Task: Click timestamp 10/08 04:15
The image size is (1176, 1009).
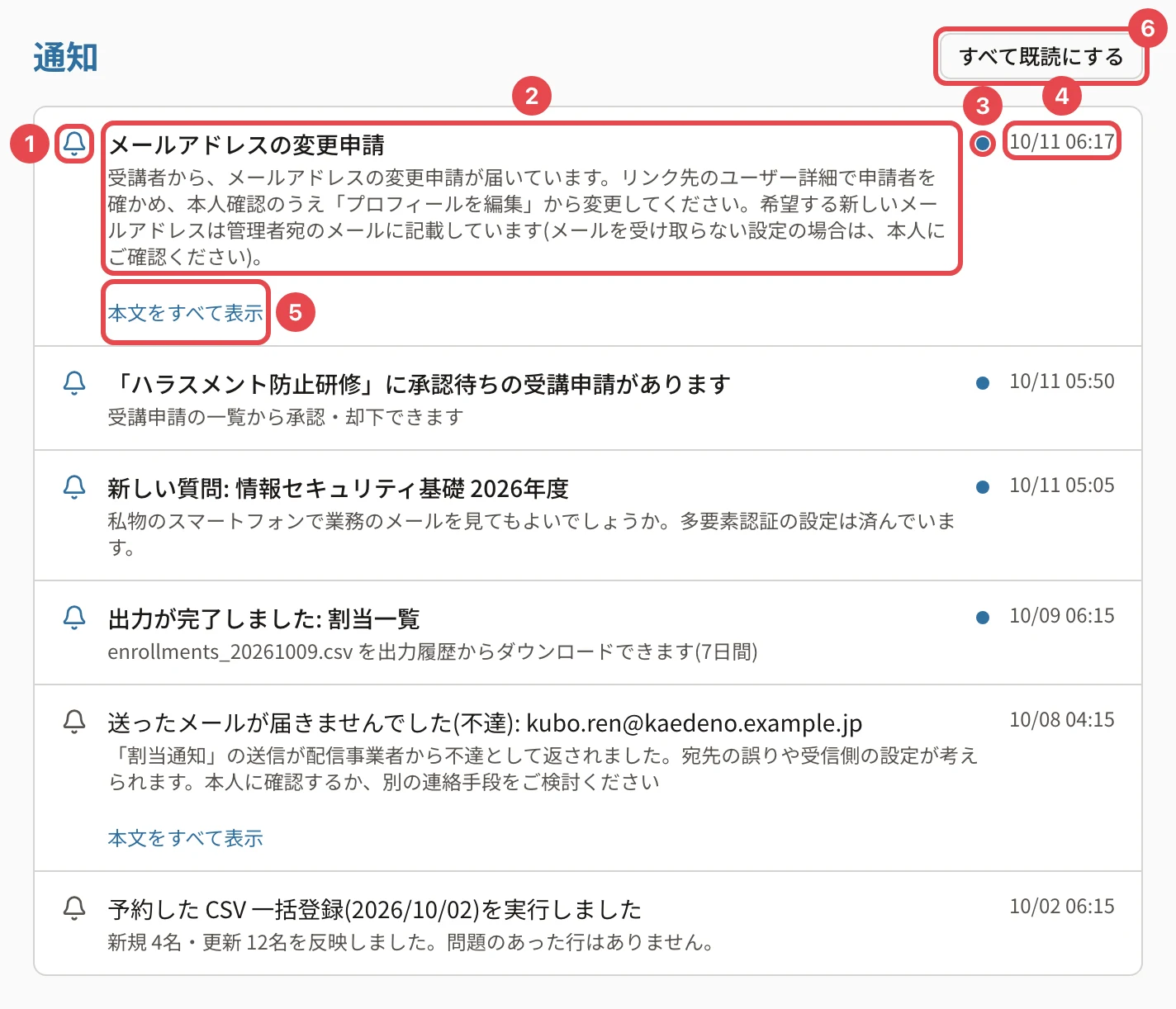Action: point(1062,719)
